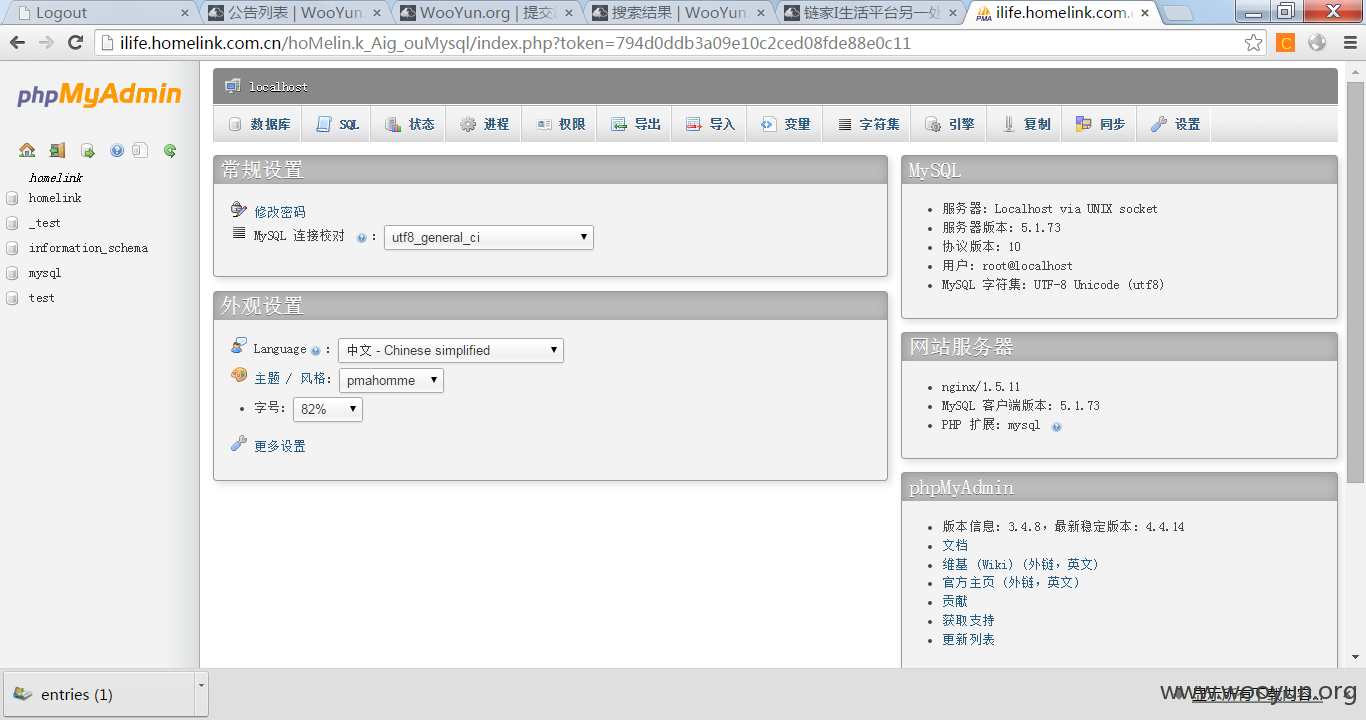Open the 状态 tab
1366x720 pixels.
pyautogui.click(x=409, y=124)
